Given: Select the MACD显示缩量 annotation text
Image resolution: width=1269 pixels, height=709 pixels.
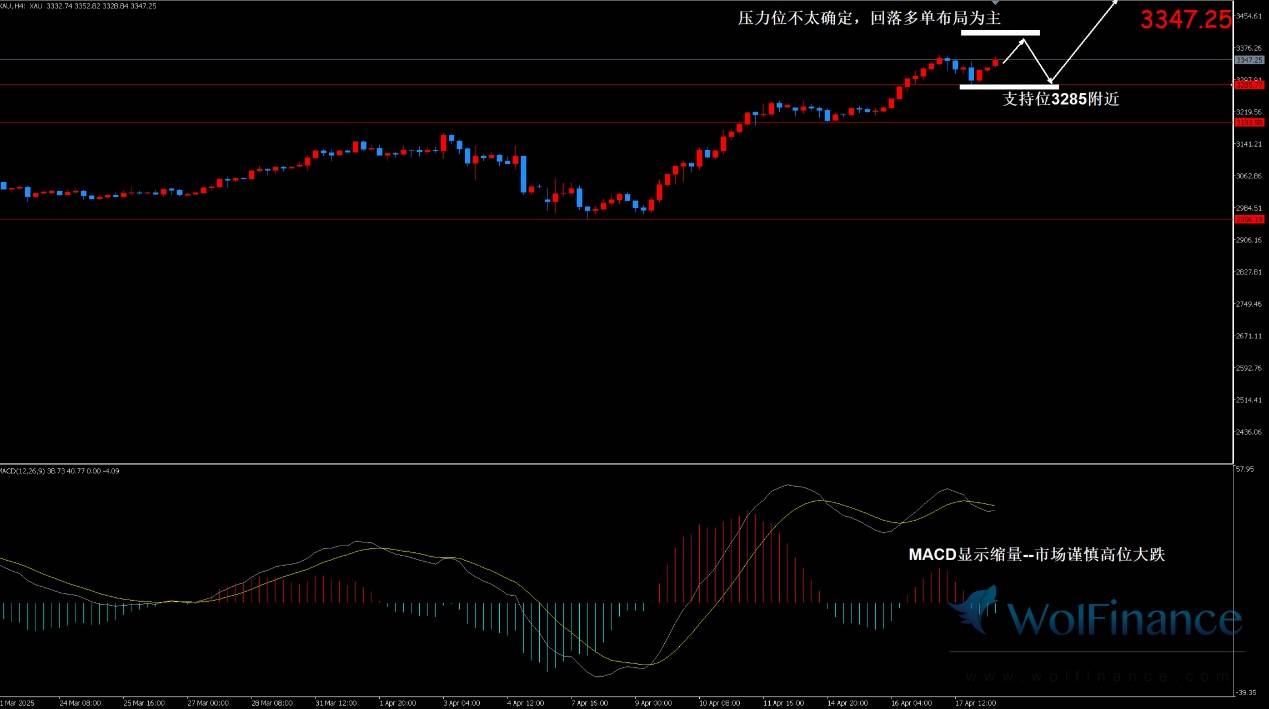Looking at the screenshot, I should [x=1036, y=555].
